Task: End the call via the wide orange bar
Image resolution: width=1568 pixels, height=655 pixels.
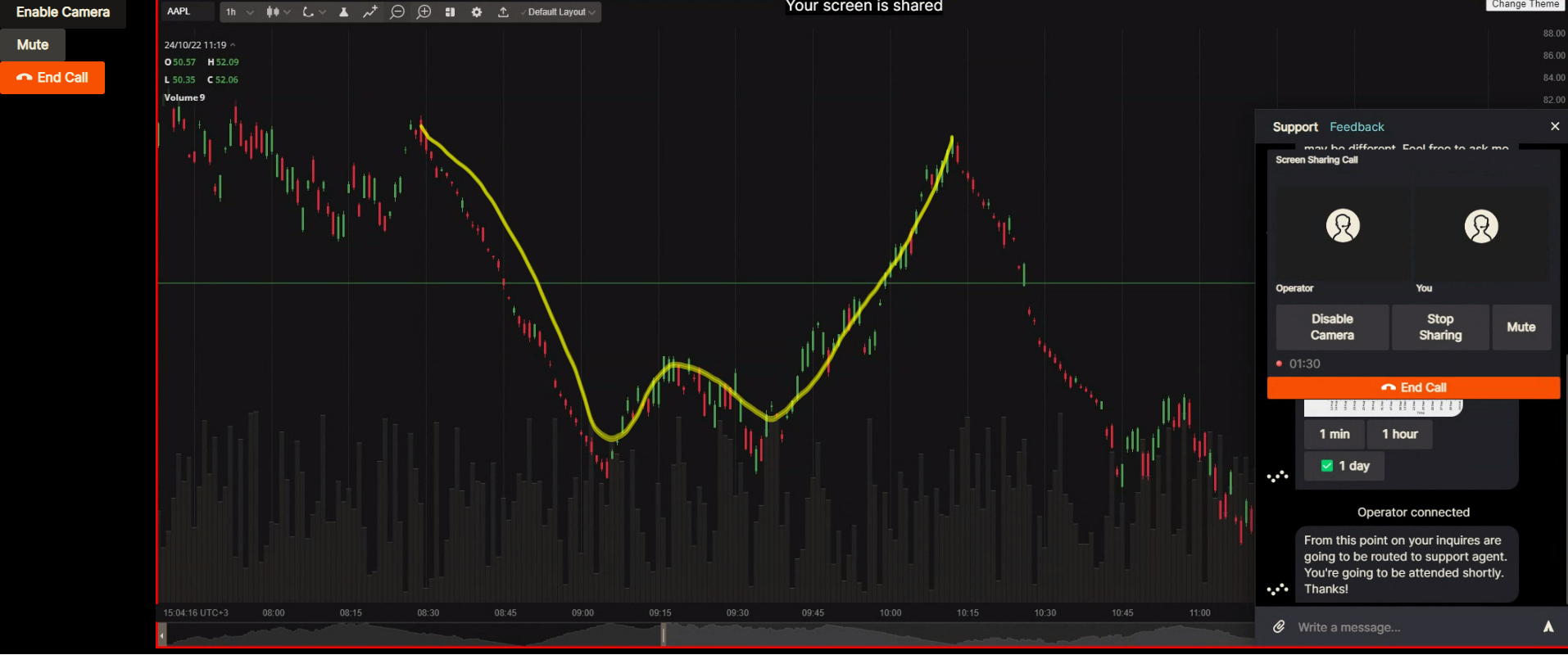Action: click(1413, 388)
